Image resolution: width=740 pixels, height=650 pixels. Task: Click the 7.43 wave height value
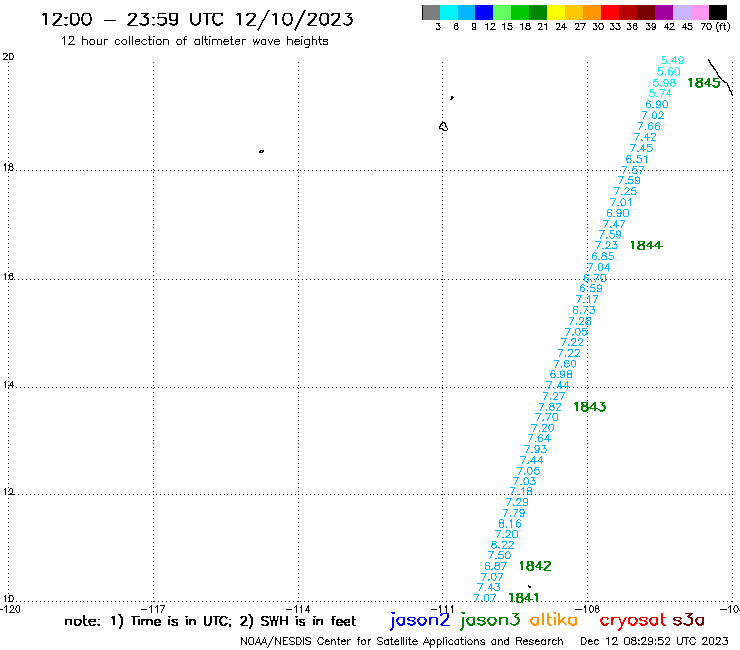[x=488, y=587]
